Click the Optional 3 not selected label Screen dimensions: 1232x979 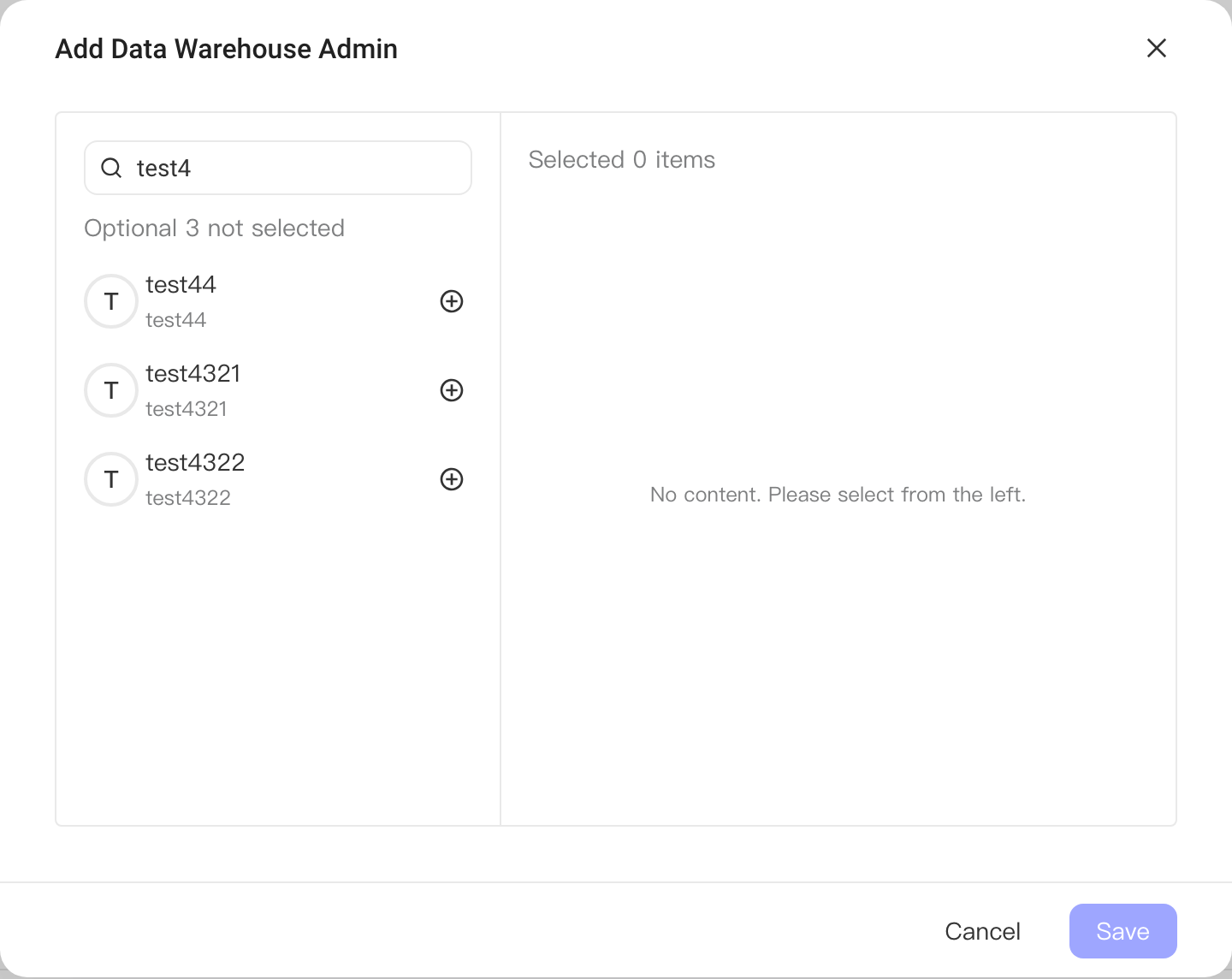[214, 228]
